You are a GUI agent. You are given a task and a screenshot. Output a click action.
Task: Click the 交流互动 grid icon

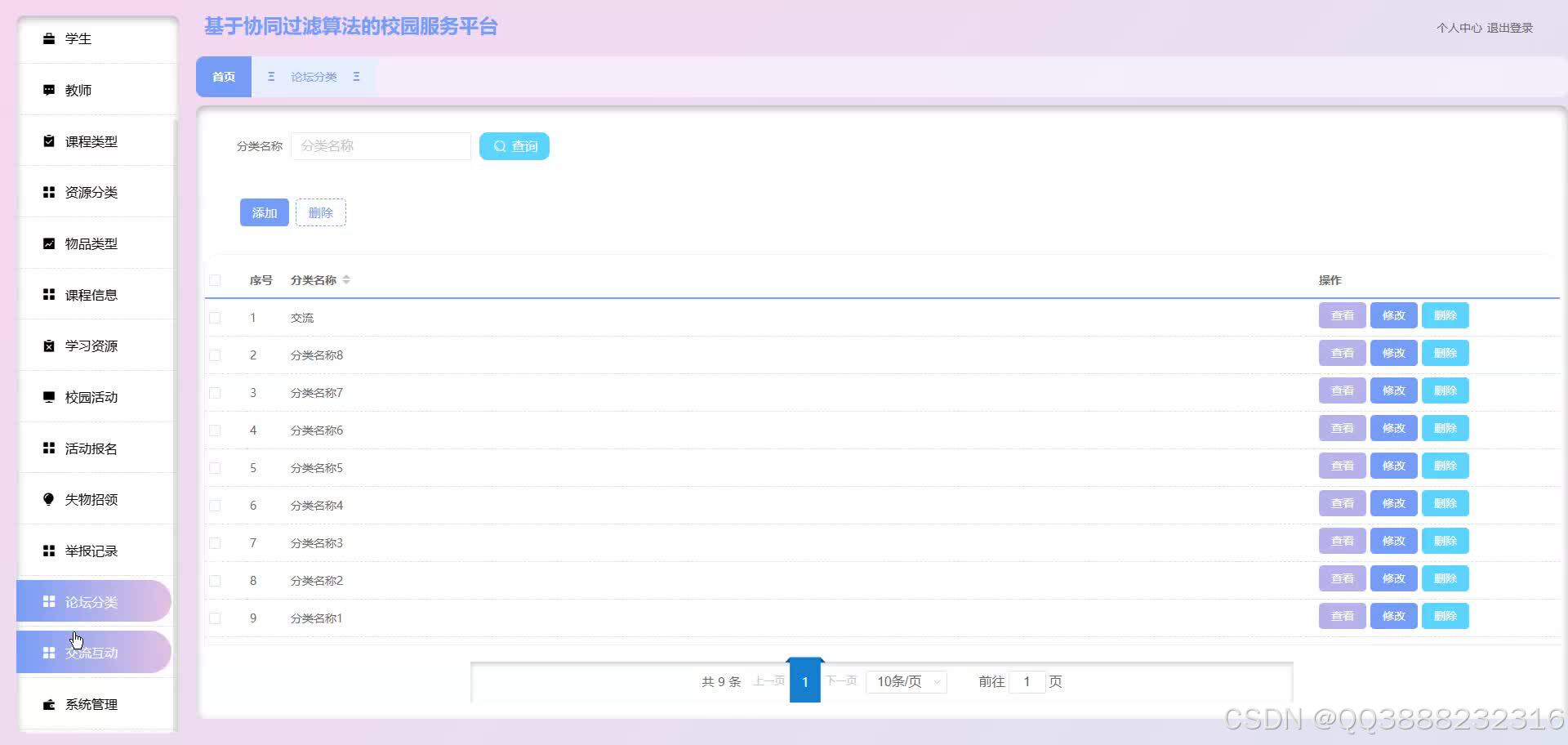click(49, 653)
